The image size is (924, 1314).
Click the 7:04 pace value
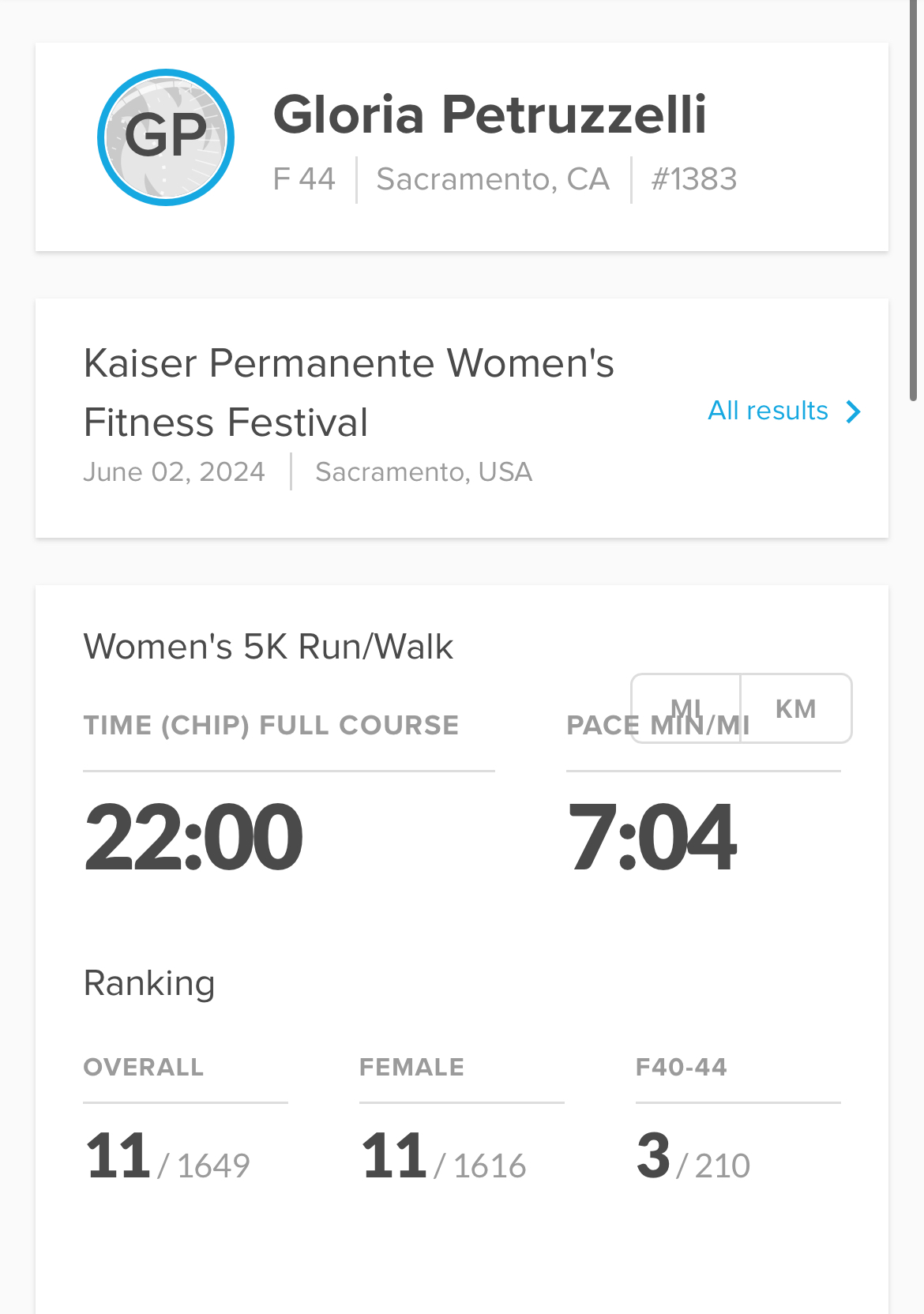[x=652, y=837]
